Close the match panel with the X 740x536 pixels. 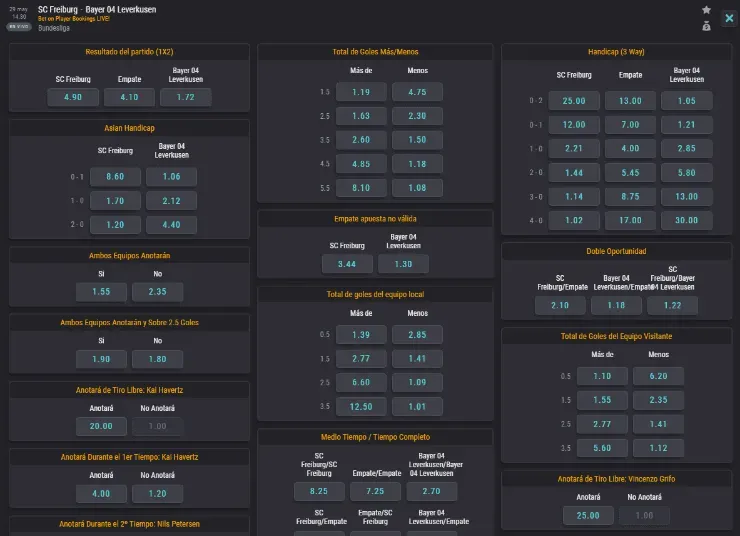[731, 18]
